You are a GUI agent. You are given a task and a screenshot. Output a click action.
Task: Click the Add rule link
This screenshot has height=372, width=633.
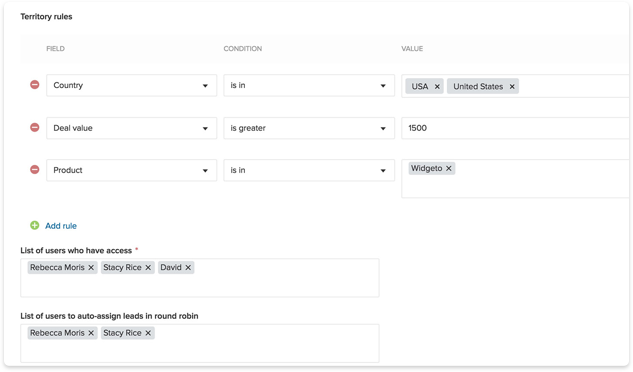[61, 226]
